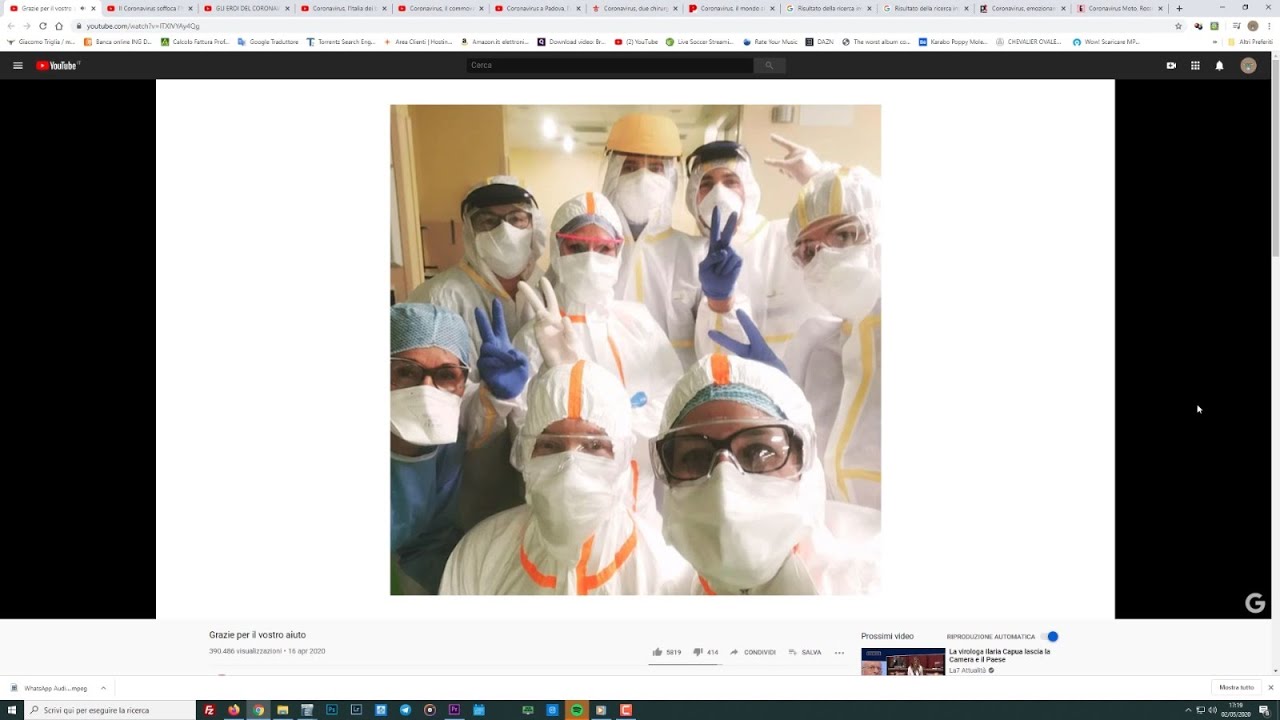
Task: Focus the YouTube Cerca search field
Action: point(610,65)
